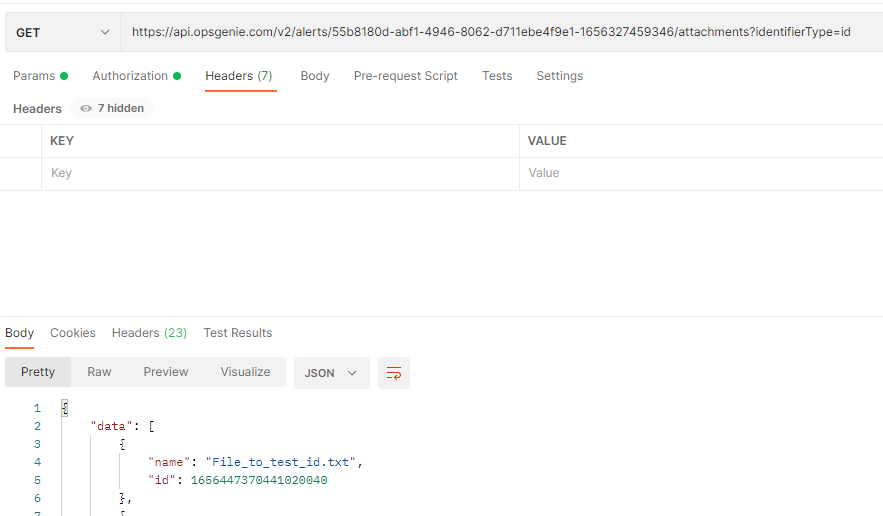The height and width of the screenshot is (516, 883).
Task: Select the Pretty view button
Action: tap(38, 372)
